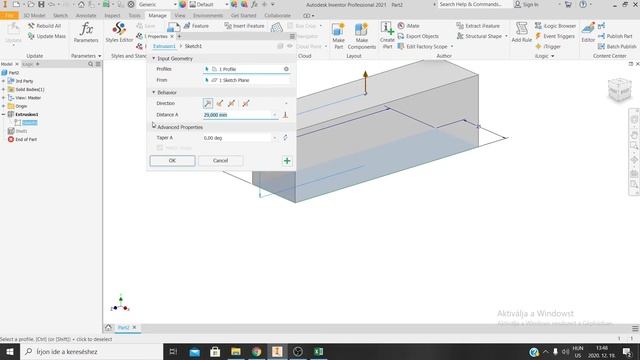Click Rebuild All in Update panel
The image size is (640, 360).
44,26
